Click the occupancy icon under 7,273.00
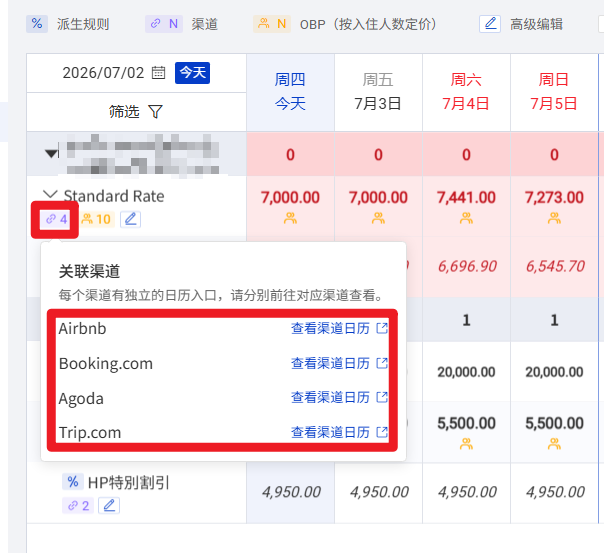The height and width of the screenshot is (553, 604). (554, 219)
